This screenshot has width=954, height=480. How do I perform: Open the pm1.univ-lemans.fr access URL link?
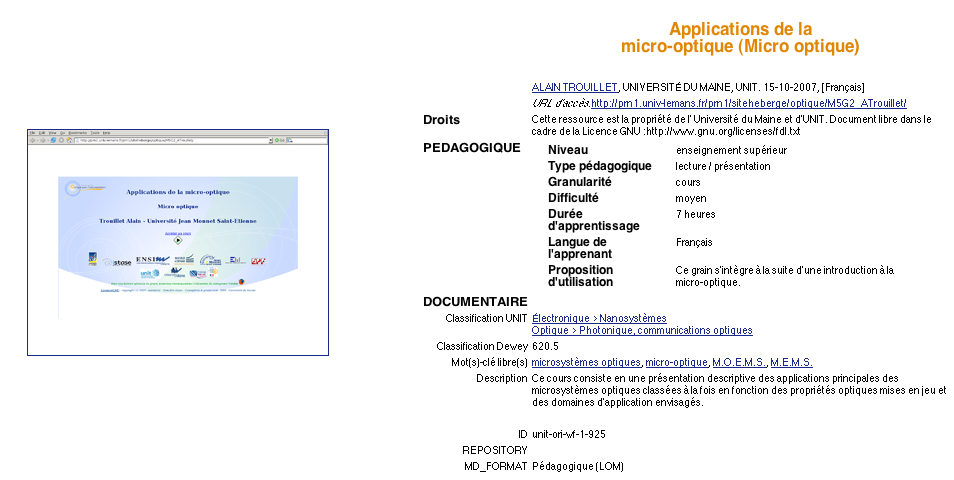tap(749, 103)
